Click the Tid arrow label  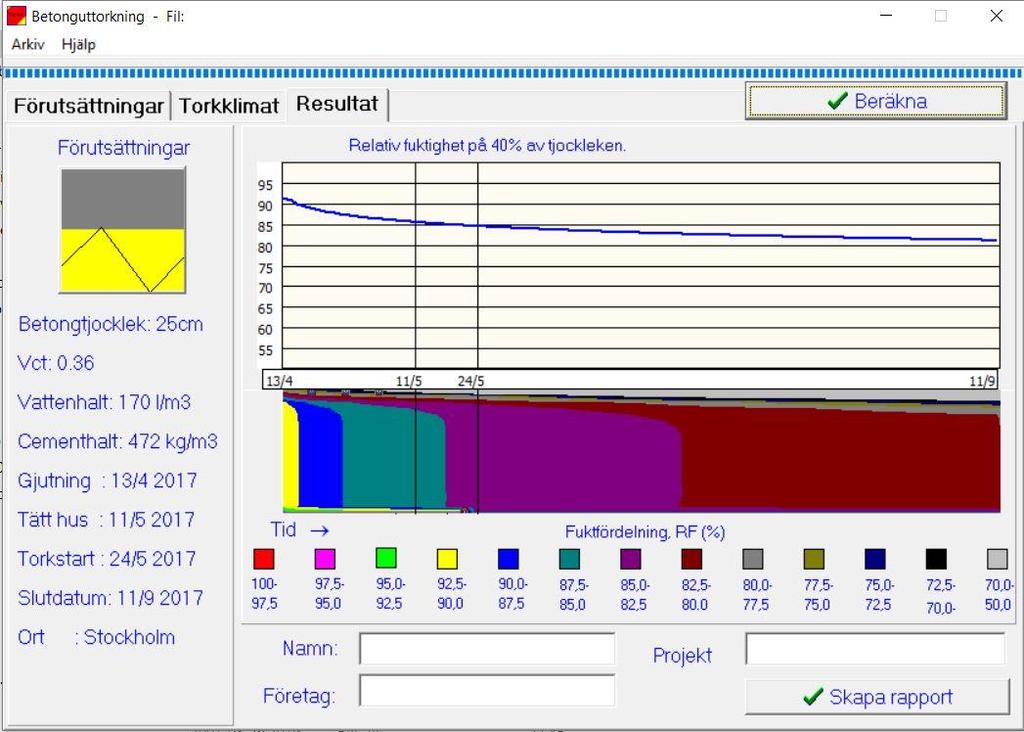[300, 530]
